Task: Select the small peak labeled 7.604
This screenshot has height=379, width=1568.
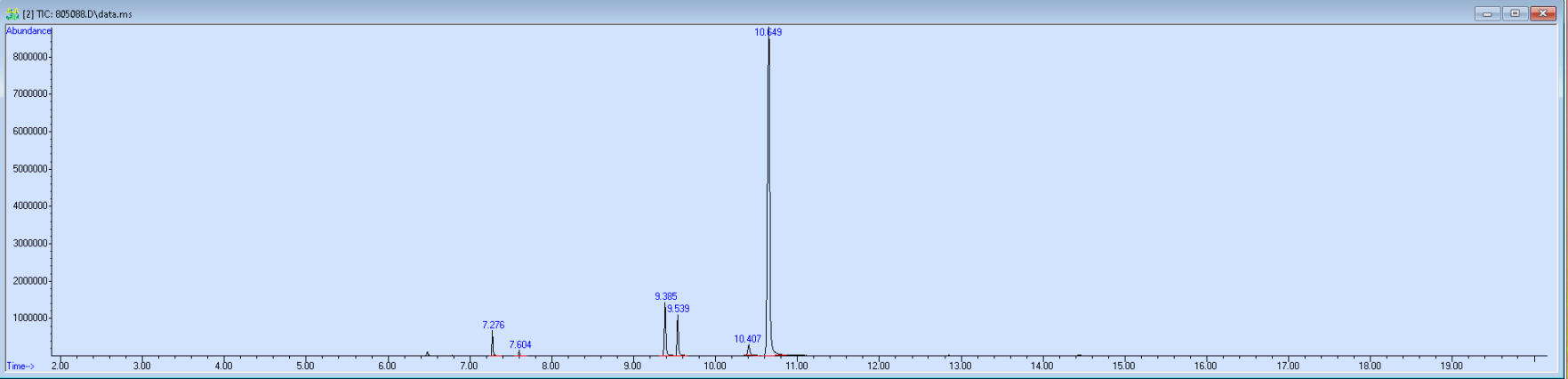Action: [x=520, y=344]
